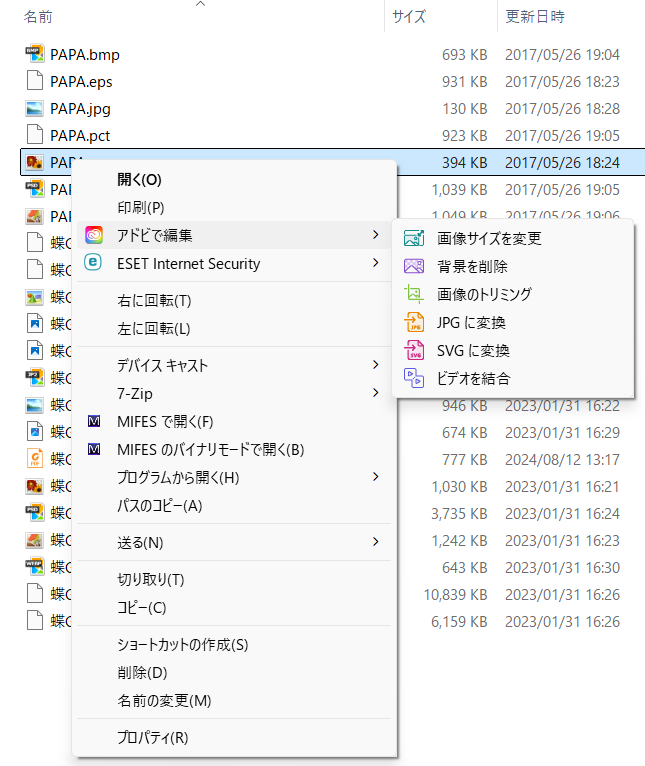Expand the 送る(N) submenu arrow

click(x=375, y=542)
